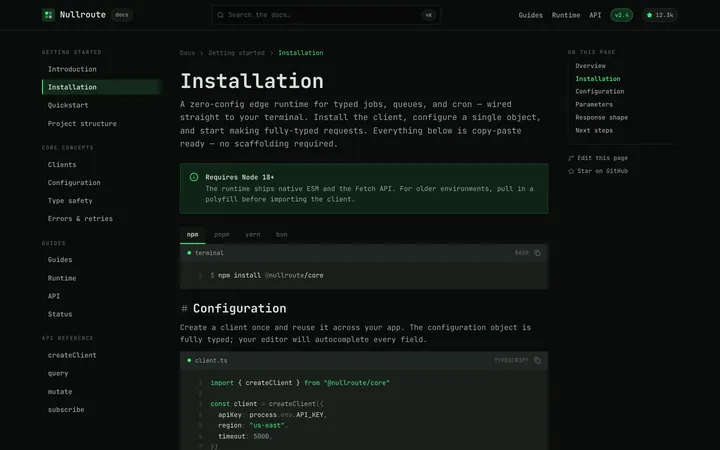
Task: Click the docs badge next to Nullroute
Action: click(122, 15)
